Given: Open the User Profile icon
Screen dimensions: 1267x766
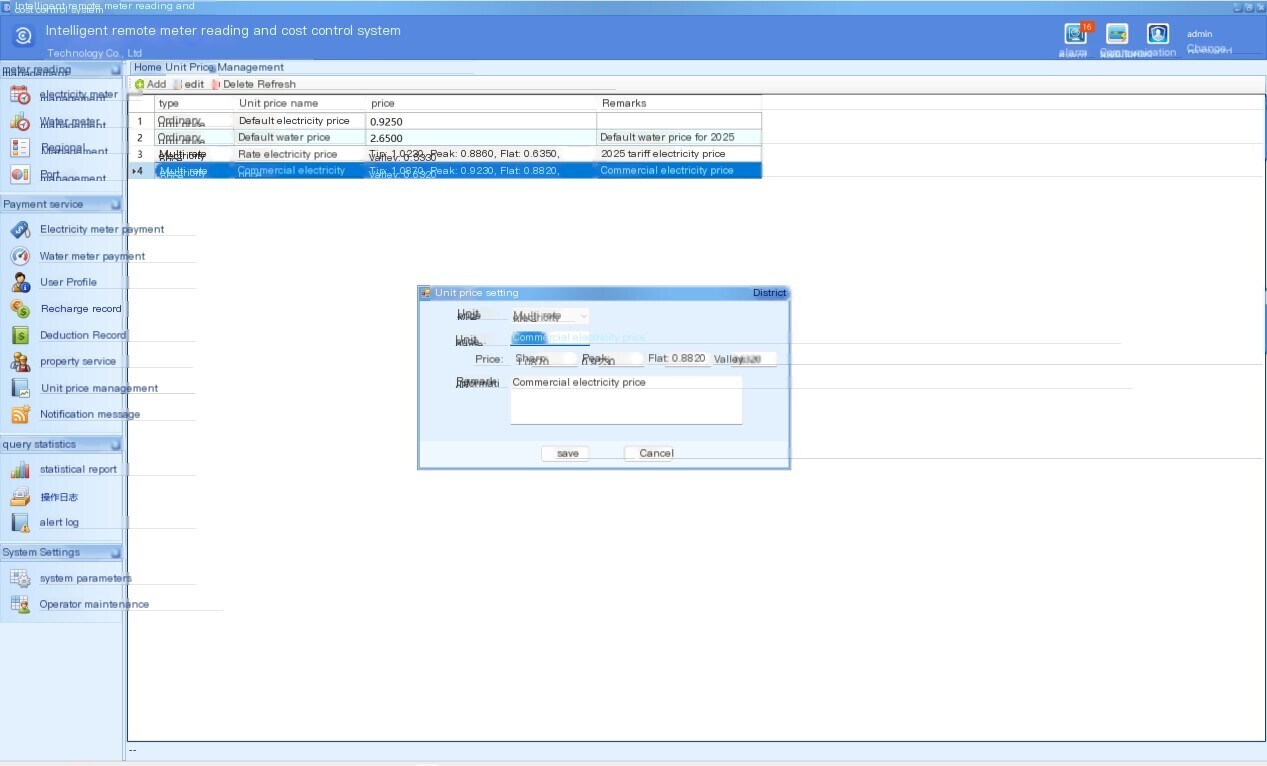Looking at the screenshot, I should coord(20,283).
